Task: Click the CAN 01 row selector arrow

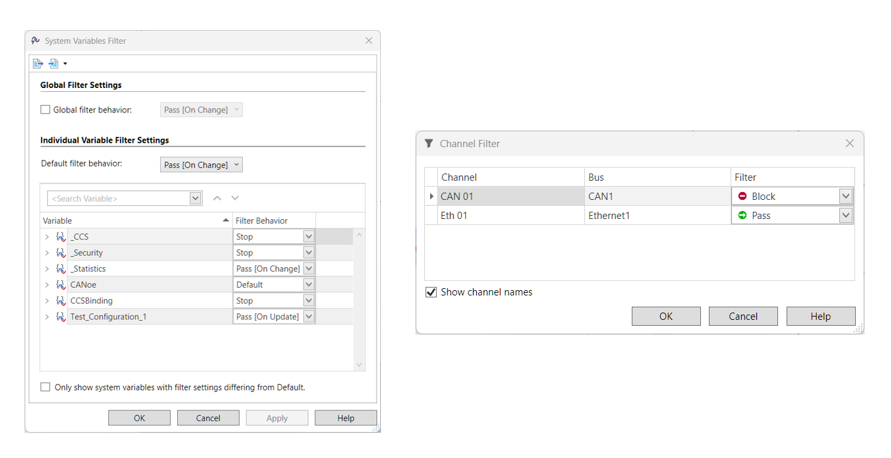Action: [x=431, y=196]
